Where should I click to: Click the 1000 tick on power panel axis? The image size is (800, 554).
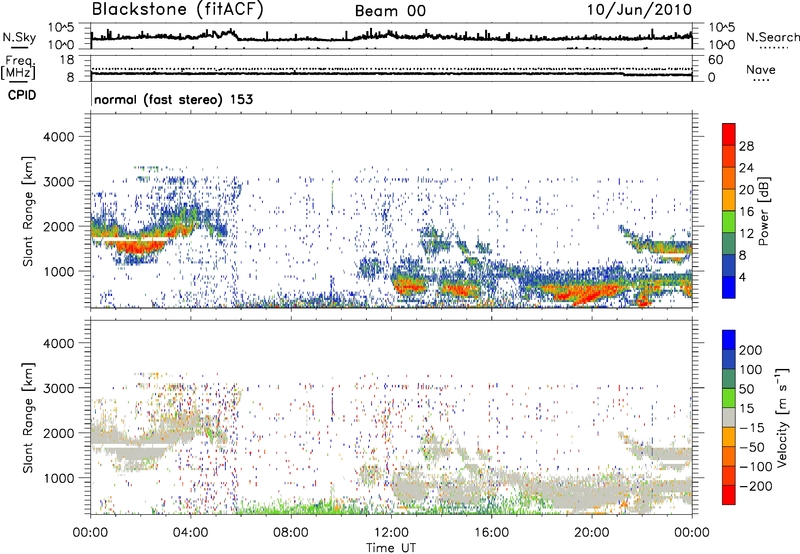click(x=58, y=271)
